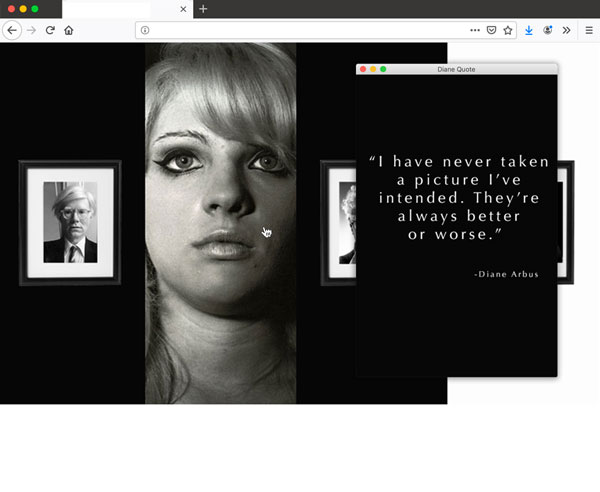The width and height of the screenshot is (600, 492).
Task: Open a new browser tab
Action: coord(203,9)
